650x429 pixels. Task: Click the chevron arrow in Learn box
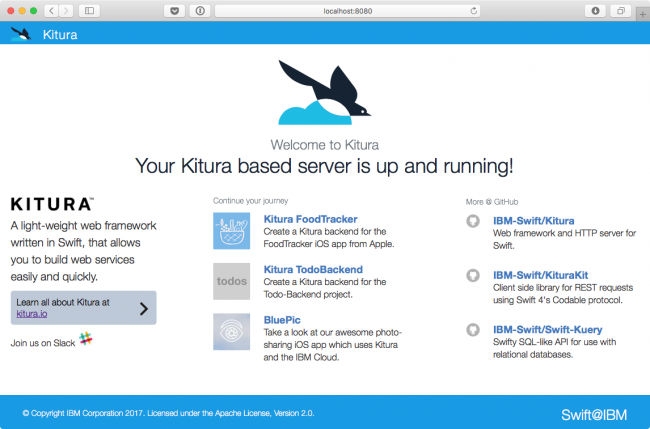click(x=144, y=308)
